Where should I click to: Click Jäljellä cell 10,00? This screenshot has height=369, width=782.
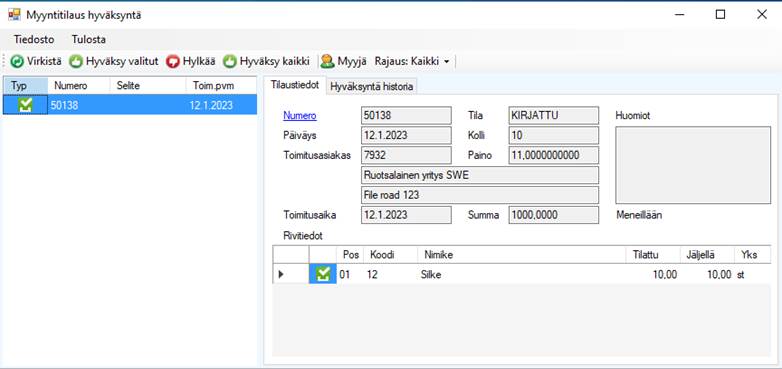(x=707, y=274)
